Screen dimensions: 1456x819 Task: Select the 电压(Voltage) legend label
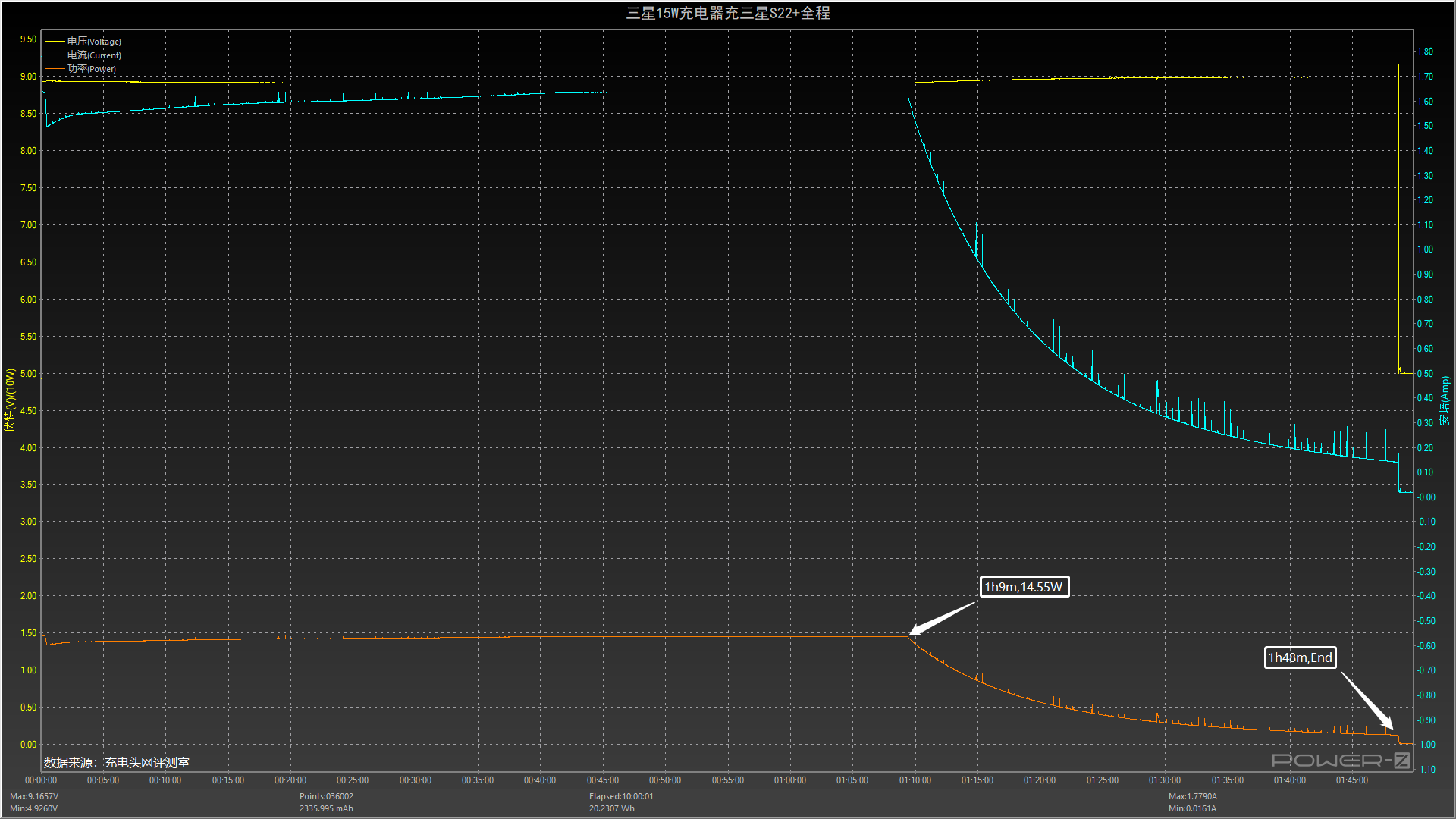(x=94, y=42)
